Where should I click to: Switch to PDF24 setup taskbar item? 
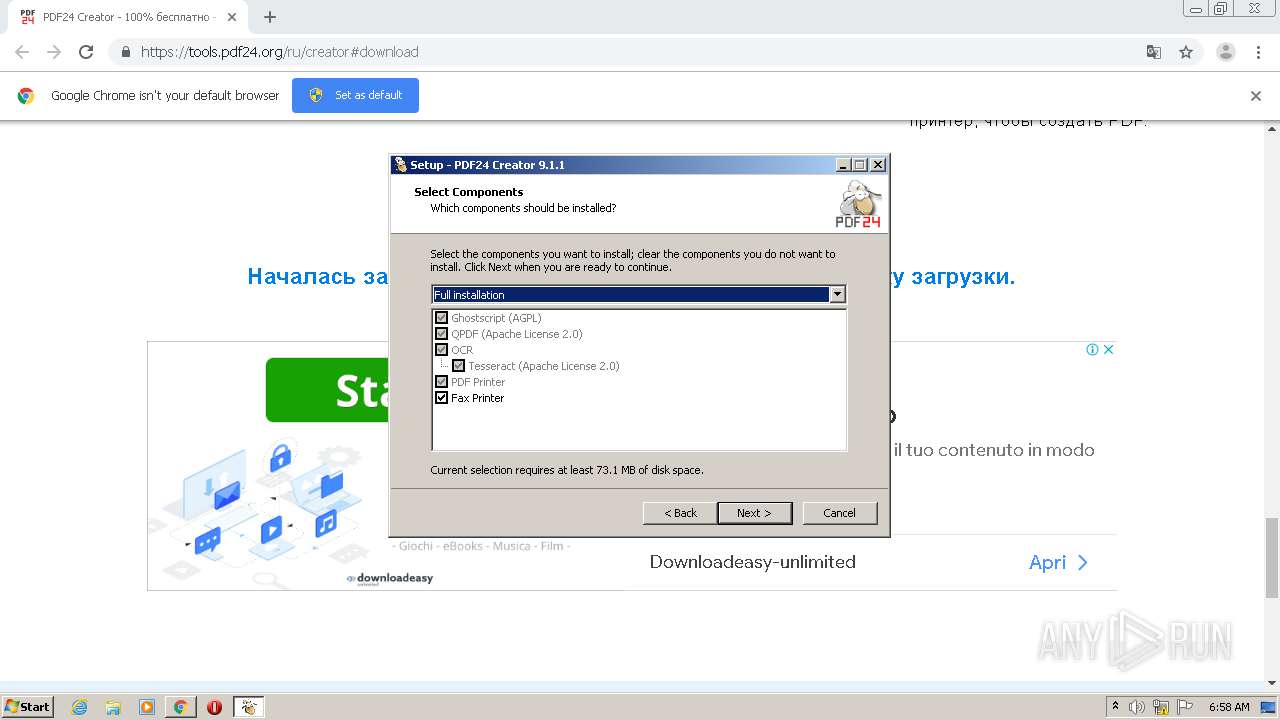pyautogui.click(x=249, y=707)
